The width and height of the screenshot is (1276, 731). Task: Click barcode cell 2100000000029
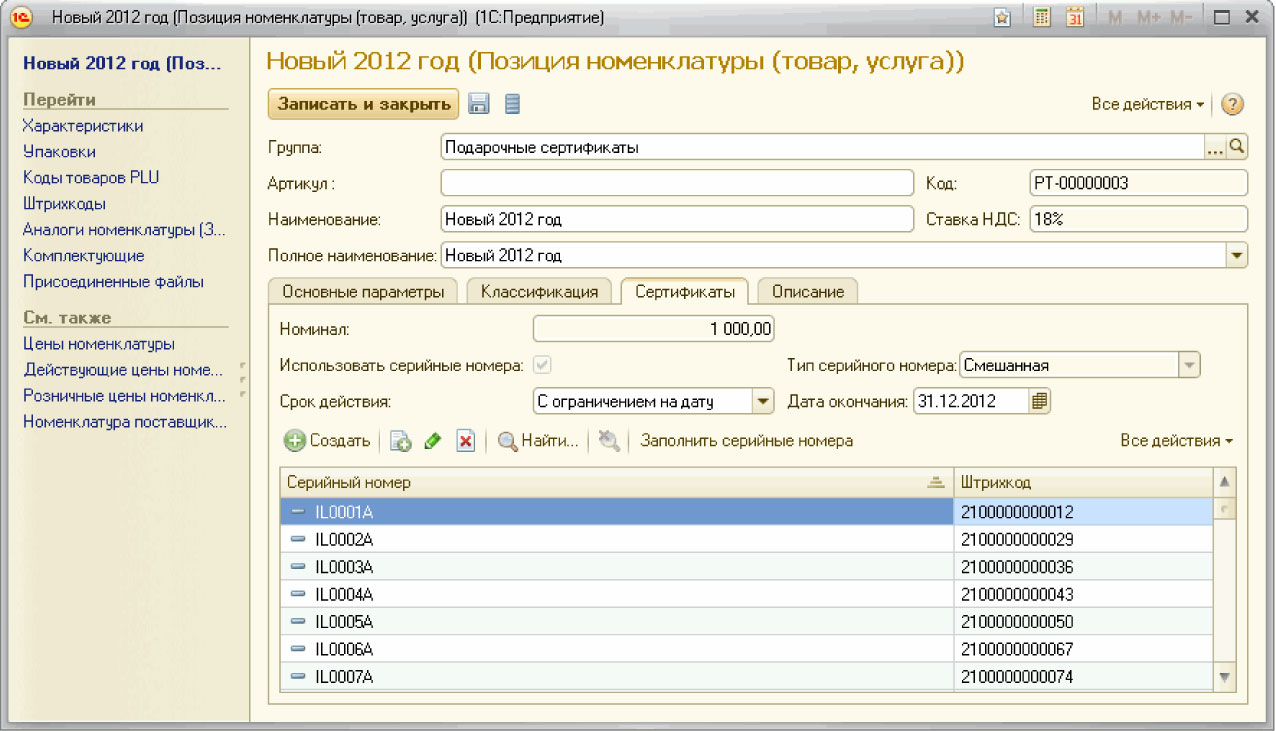(1084, 540)
